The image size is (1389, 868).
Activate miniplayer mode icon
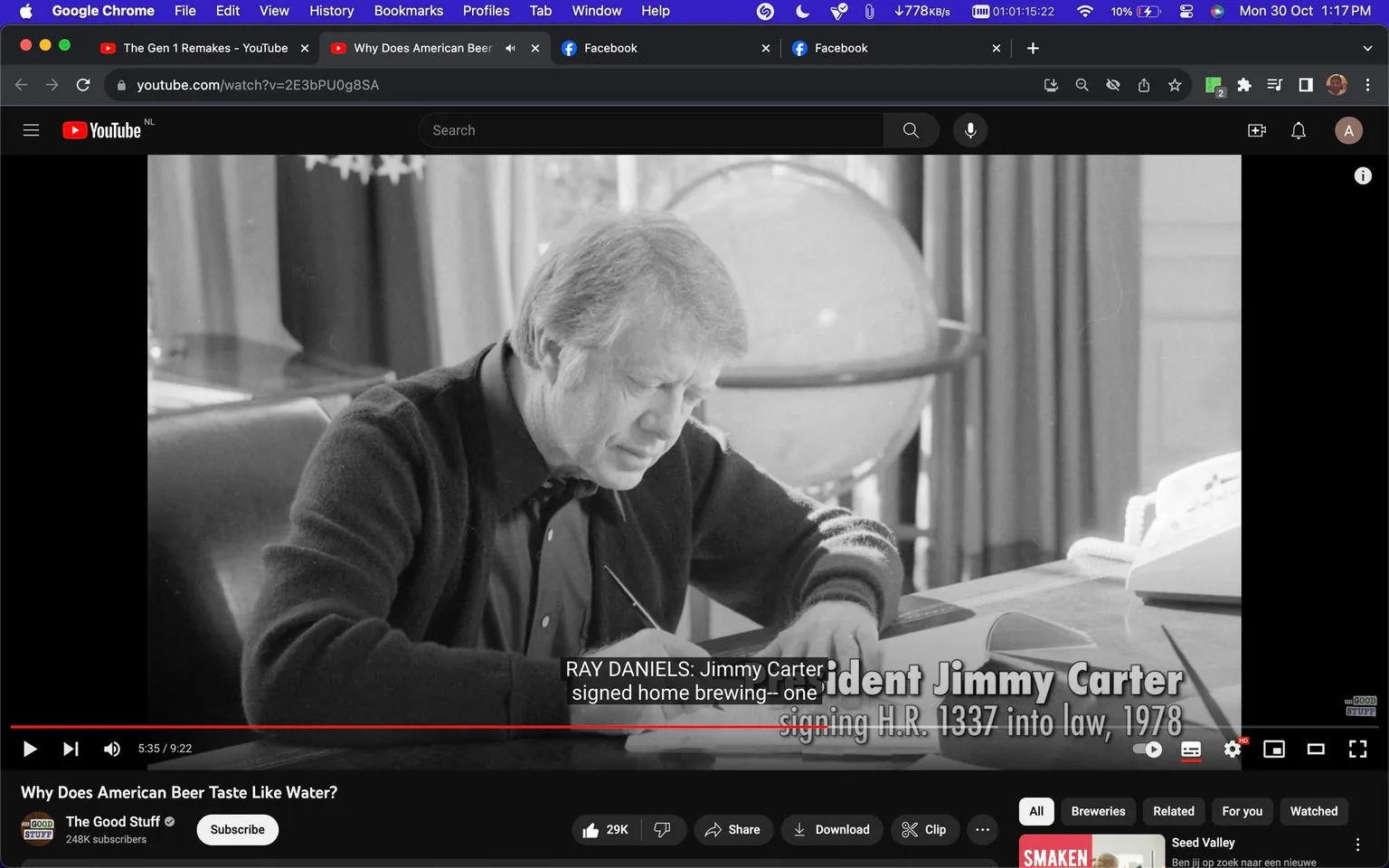(1274, 749)
